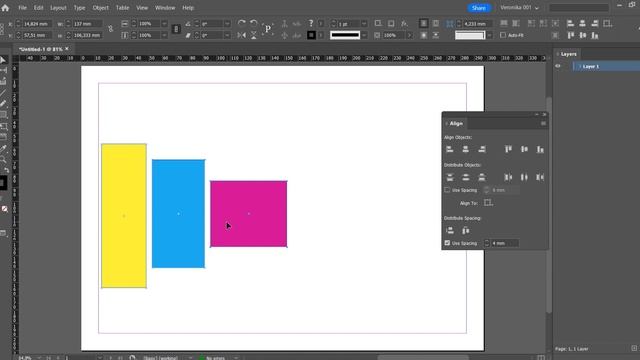This screenshot has height=360, width=640.
Task: Click Distribute horizontal centers in Align panel
Action: 524,177
